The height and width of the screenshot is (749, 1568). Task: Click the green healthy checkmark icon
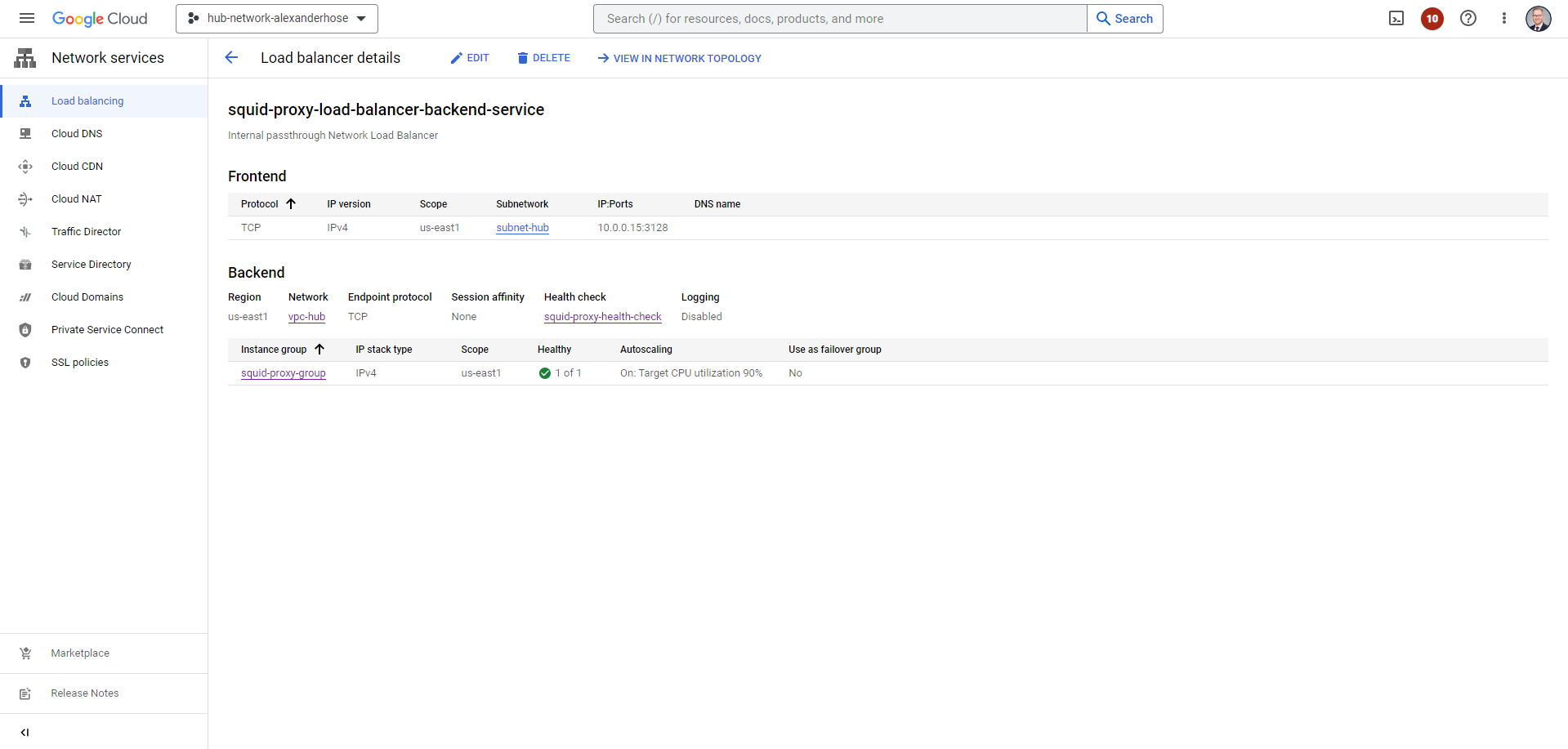pyautogui.click(x=545, y=373)
